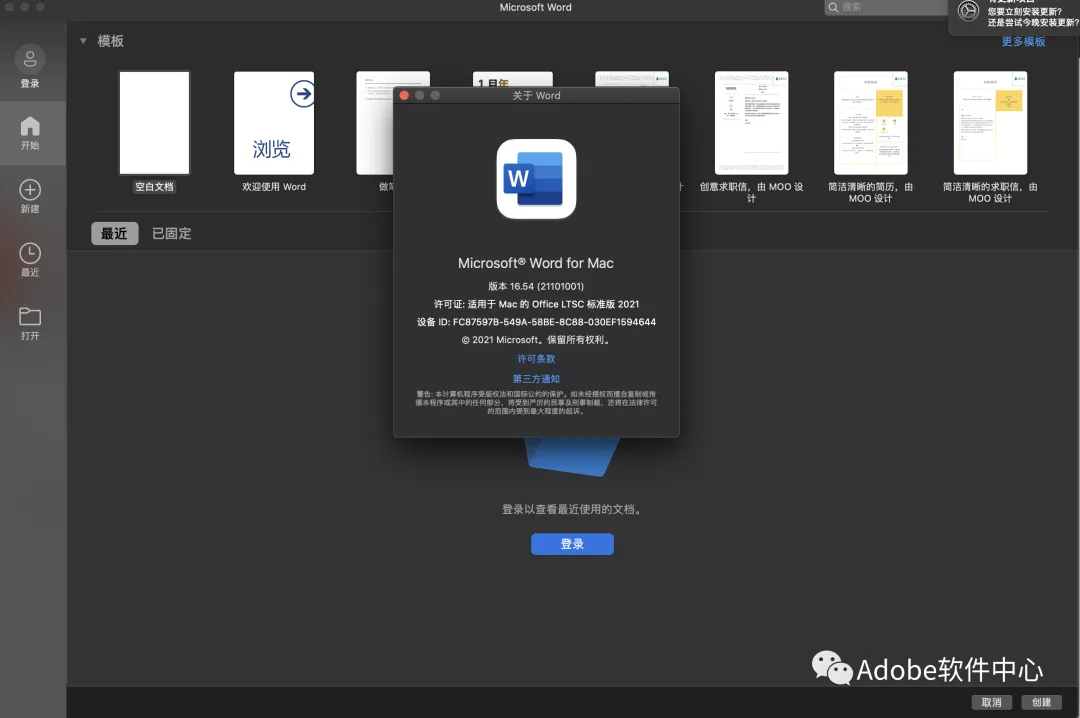Click the magnifier icon in search field
1080x718 pixels.
coord(833,7)
